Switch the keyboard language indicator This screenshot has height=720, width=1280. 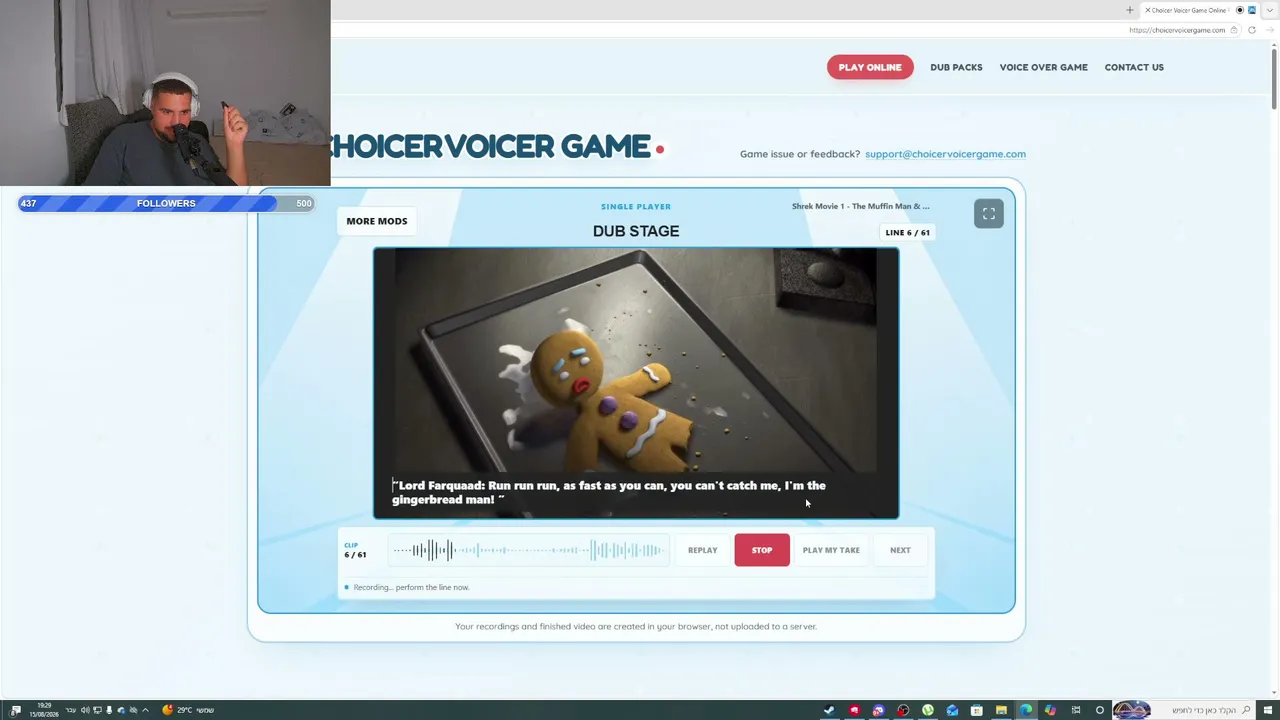click(x=70, y=710)
